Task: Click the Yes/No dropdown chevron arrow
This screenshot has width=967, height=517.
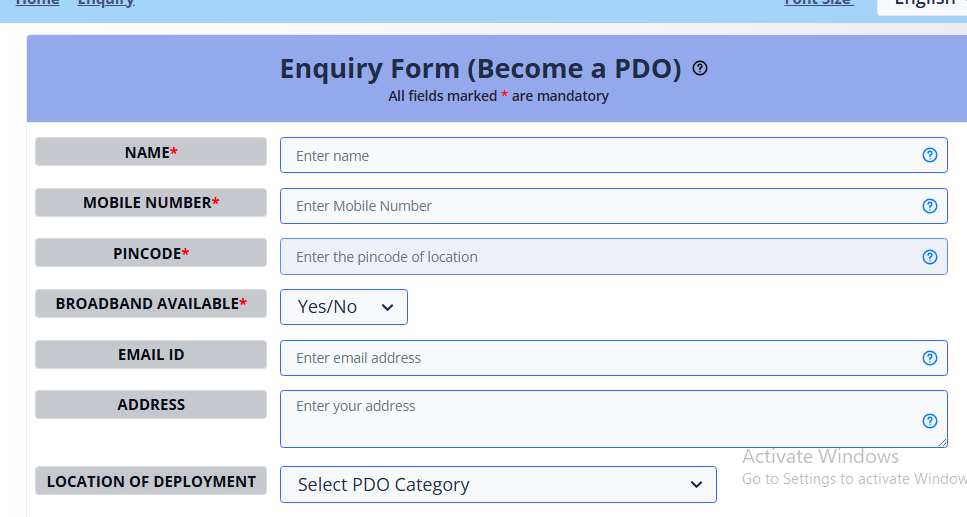Action: (x=387, y=307)
